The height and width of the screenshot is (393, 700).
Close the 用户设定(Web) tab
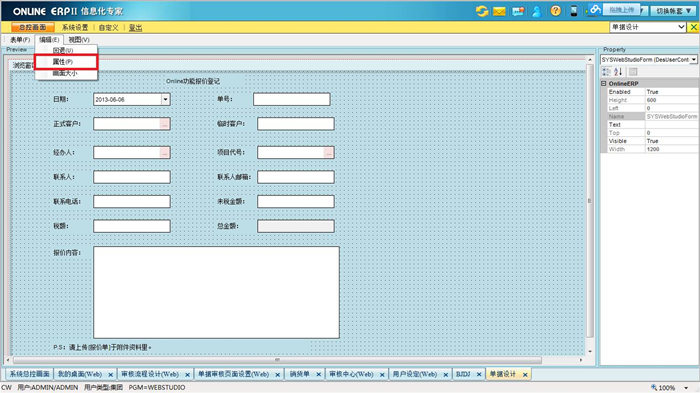tap(446, 375)
